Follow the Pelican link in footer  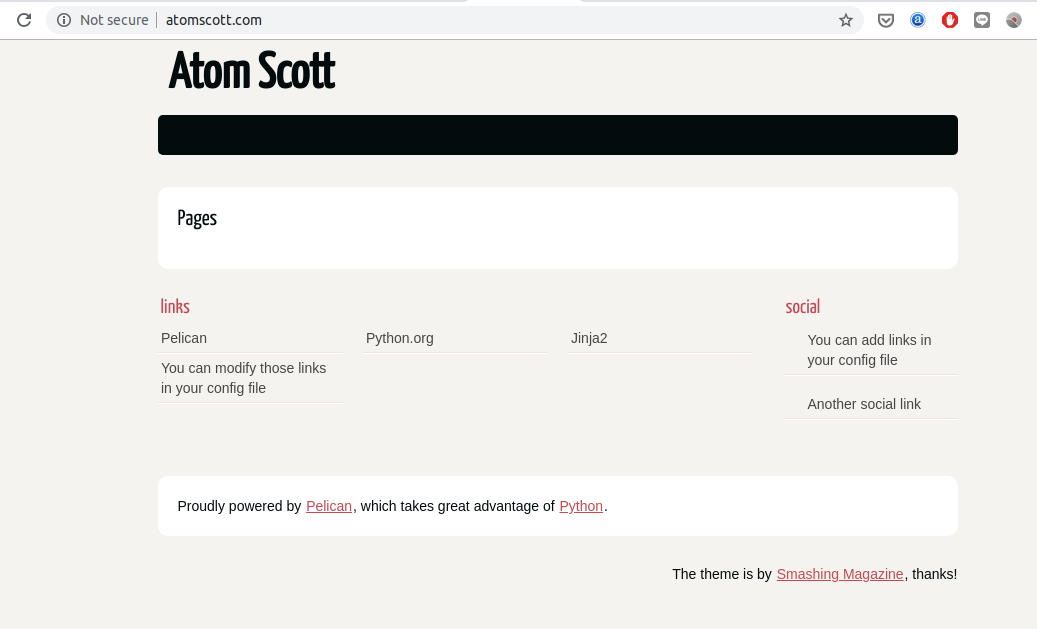(x=329, y=506)
